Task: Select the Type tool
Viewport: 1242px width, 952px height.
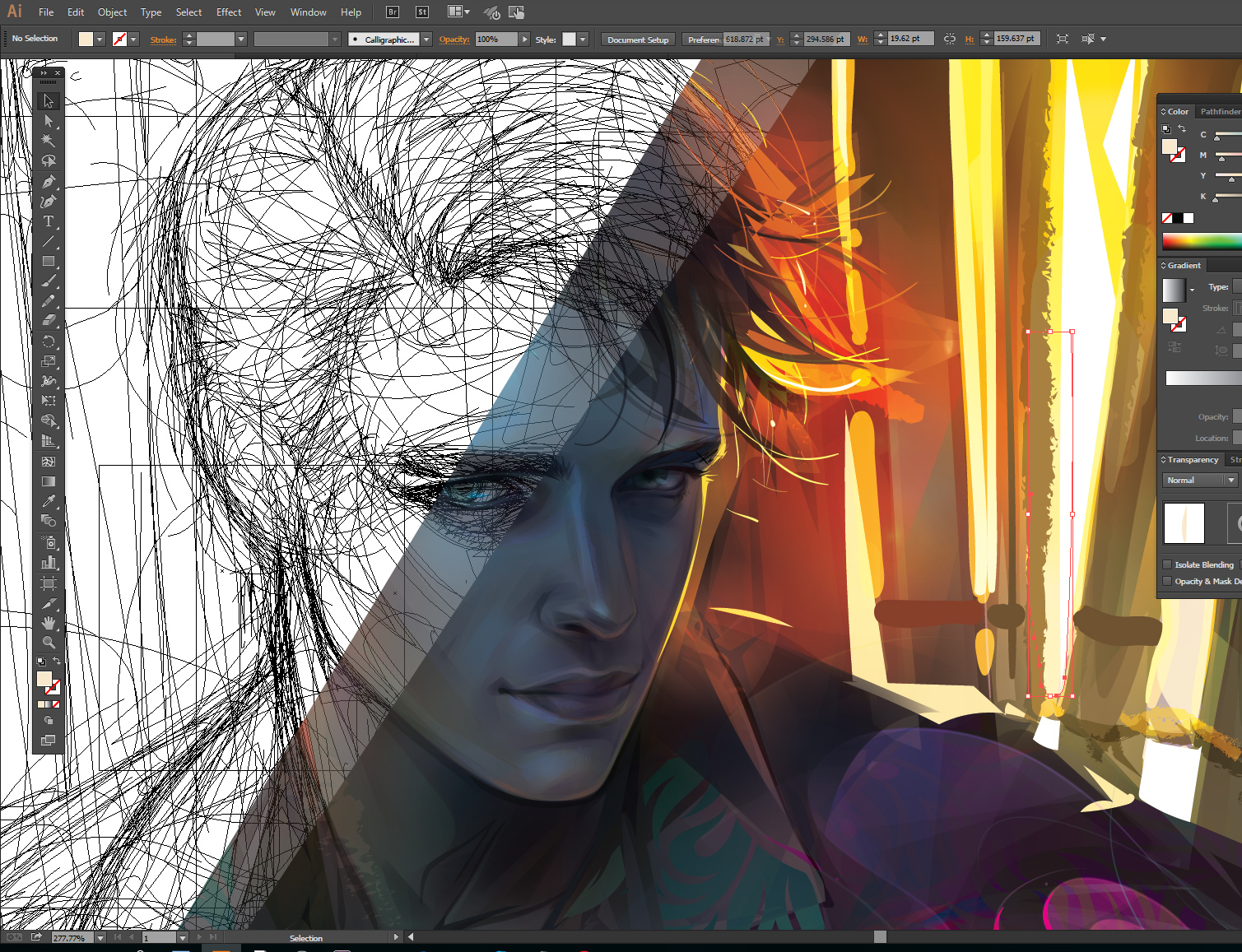Action: (49, 221)
